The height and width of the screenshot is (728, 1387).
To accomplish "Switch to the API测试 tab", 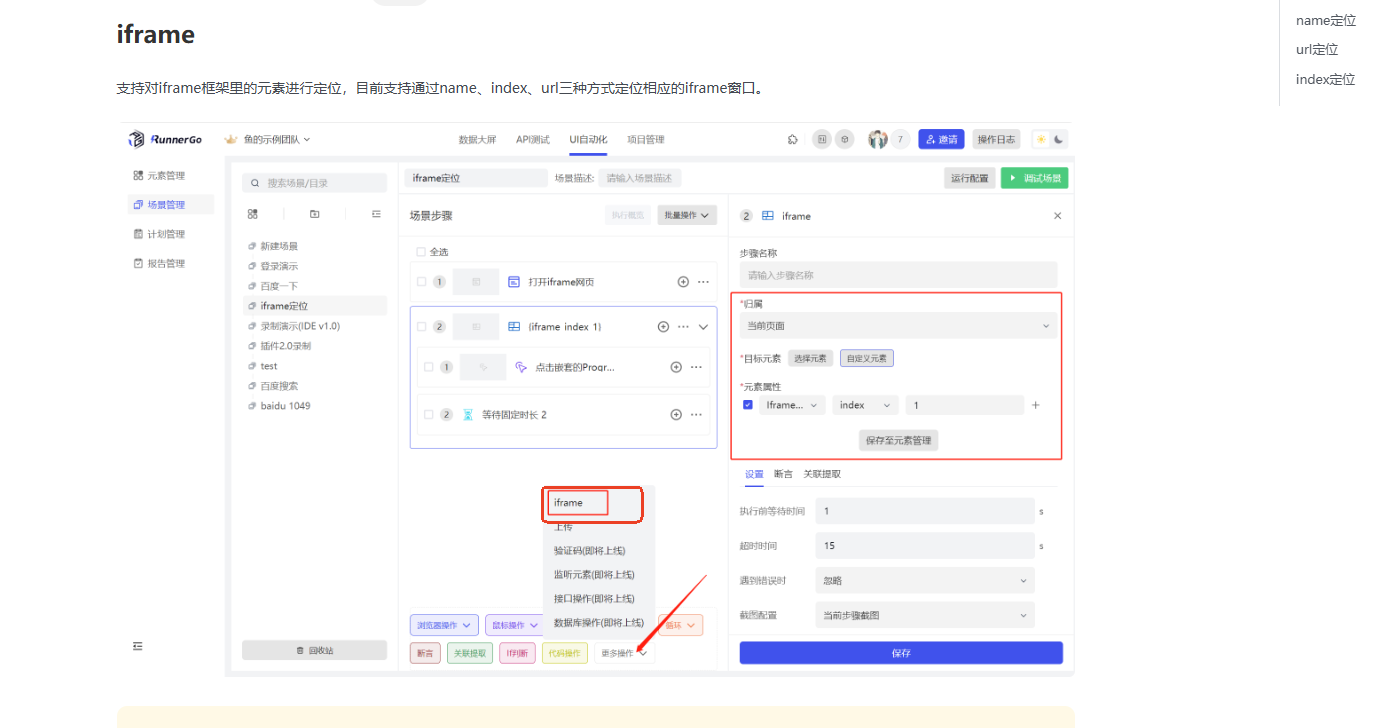I will click(x=532, y=140).
